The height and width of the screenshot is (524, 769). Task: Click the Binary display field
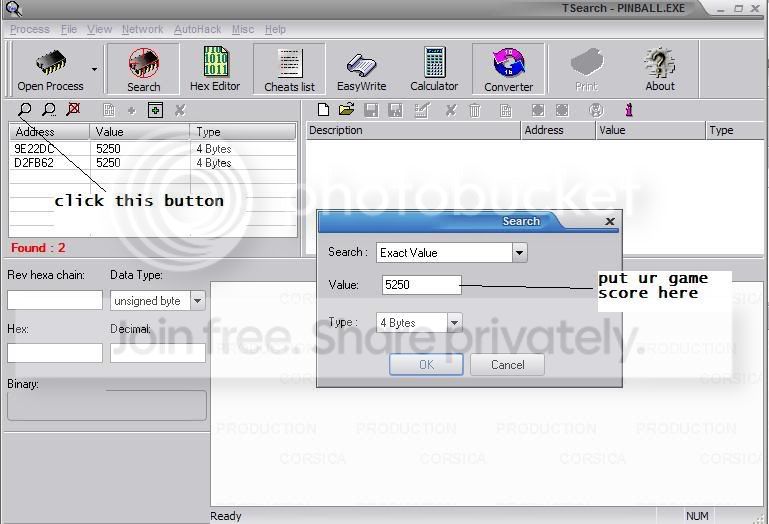tap(107, 405)
